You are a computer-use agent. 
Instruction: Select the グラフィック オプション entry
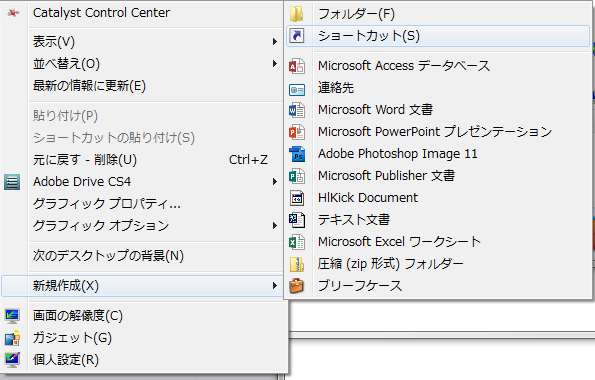(142, 226)
